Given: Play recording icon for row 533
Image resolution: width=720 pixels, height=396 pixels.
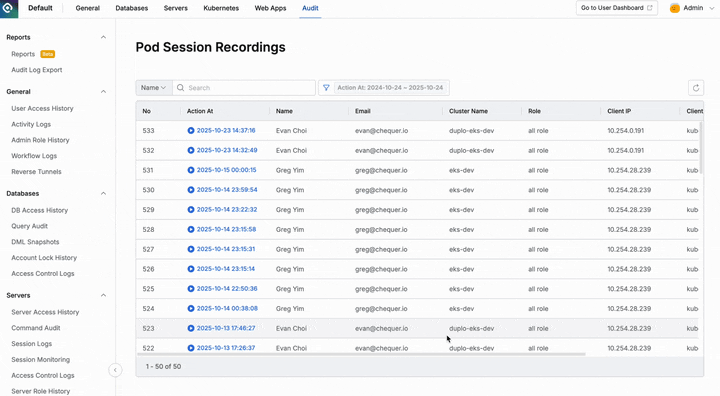Looking at the screenshot, I should tap(191, 130).
